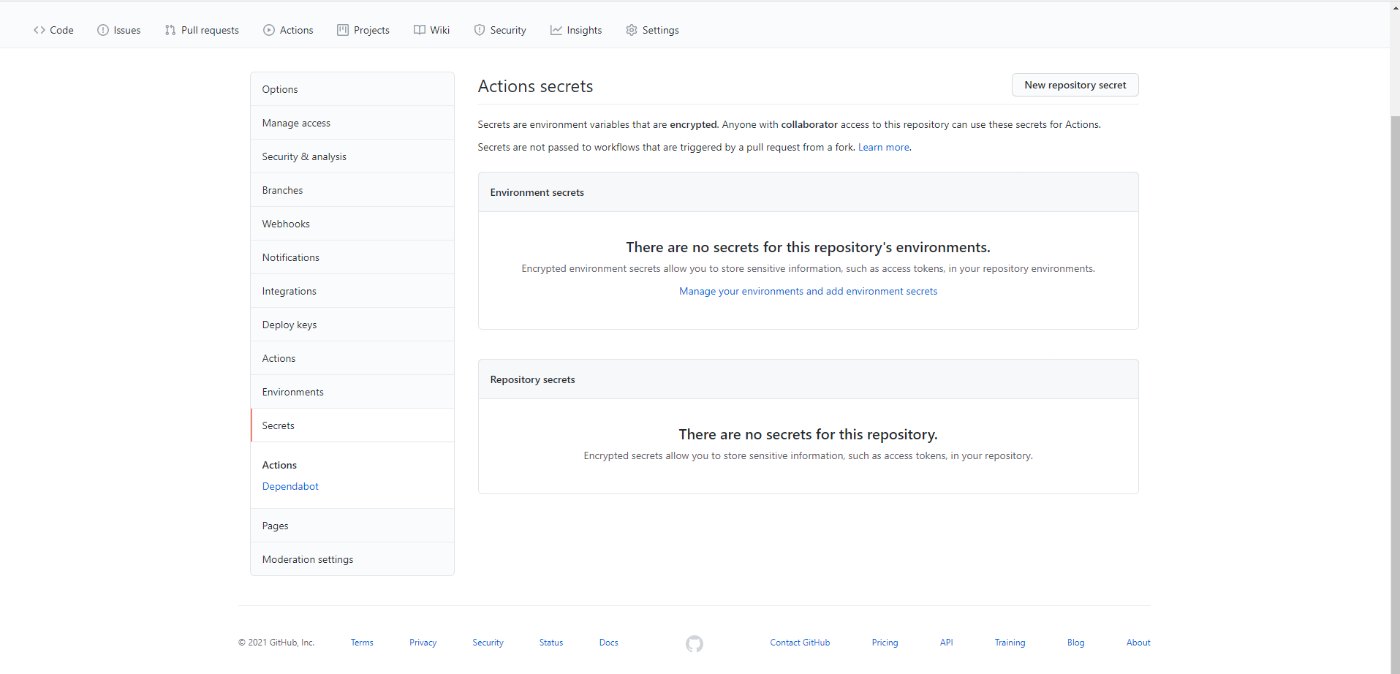The image size is (1400, 674).
Task: Open the Docs footer link
Action: point(609,643)
